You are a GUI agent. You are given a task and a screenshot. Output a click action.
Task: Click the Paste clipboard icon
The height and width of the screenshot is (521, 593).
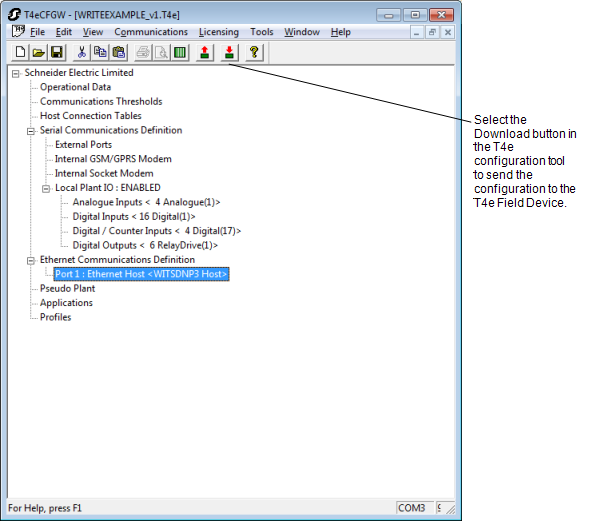click(118, 52)
